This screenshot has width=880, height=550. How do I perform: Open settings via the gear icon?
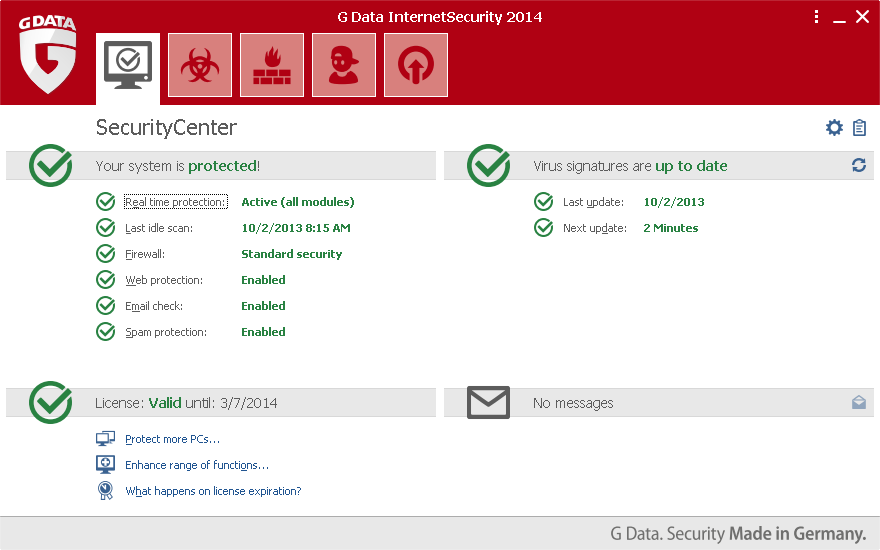(834, 128)
